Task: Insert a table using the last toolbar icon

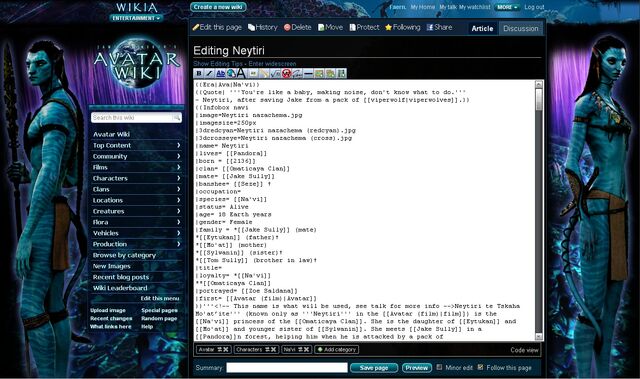Action: (342, 73)
